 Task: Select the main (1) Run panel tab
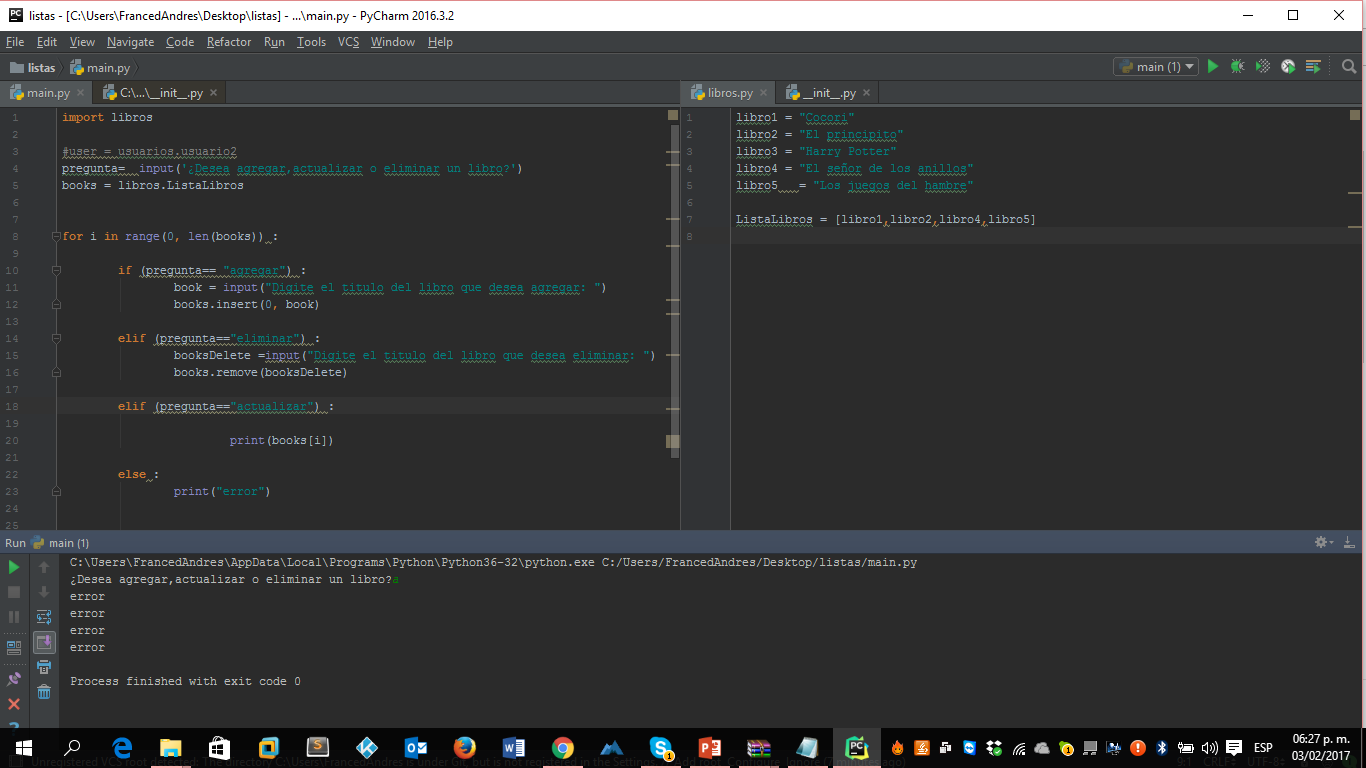pos(60,543)
